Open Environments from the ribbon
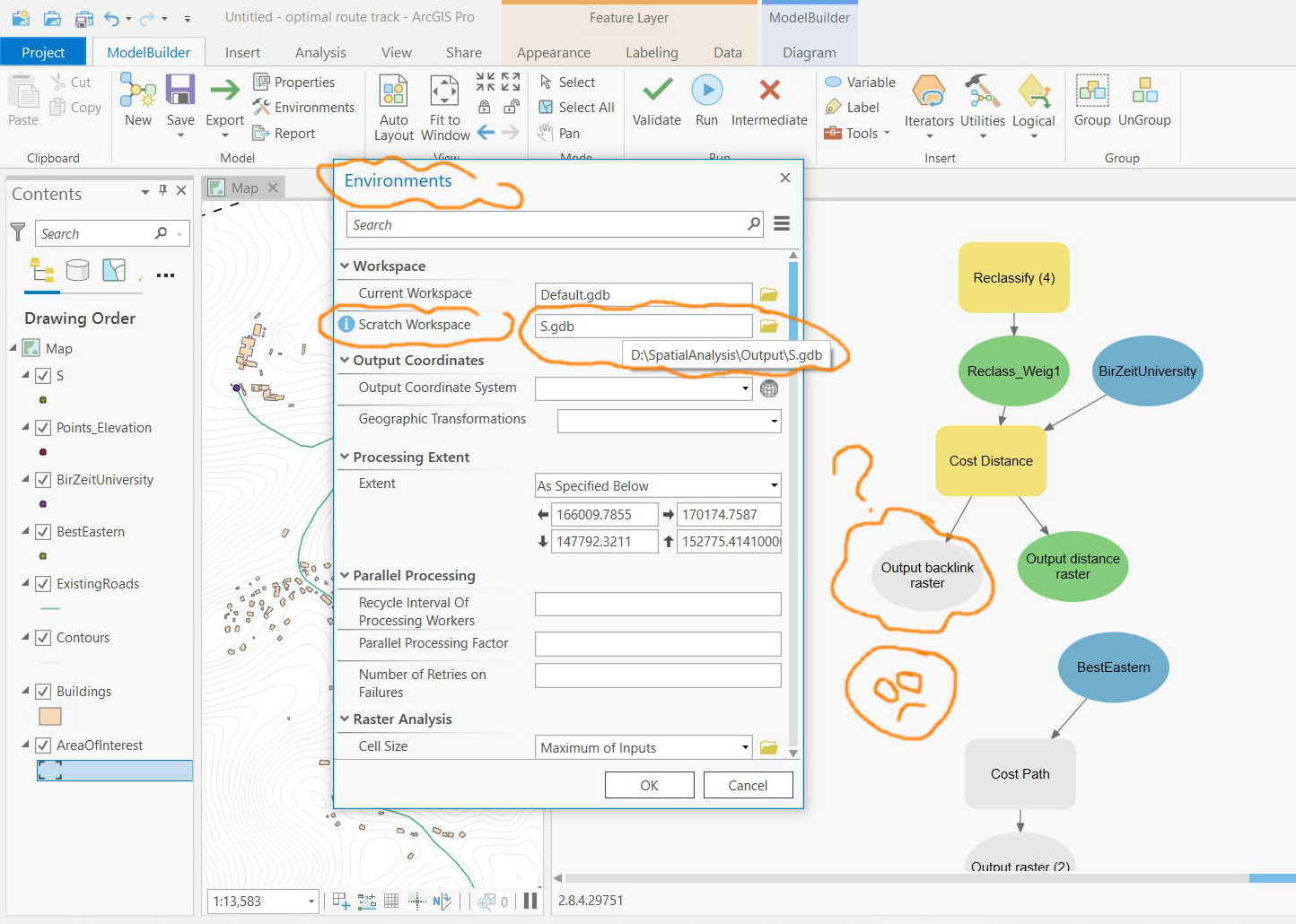This screenshot has width=1296, height=924. coord(304,107)
